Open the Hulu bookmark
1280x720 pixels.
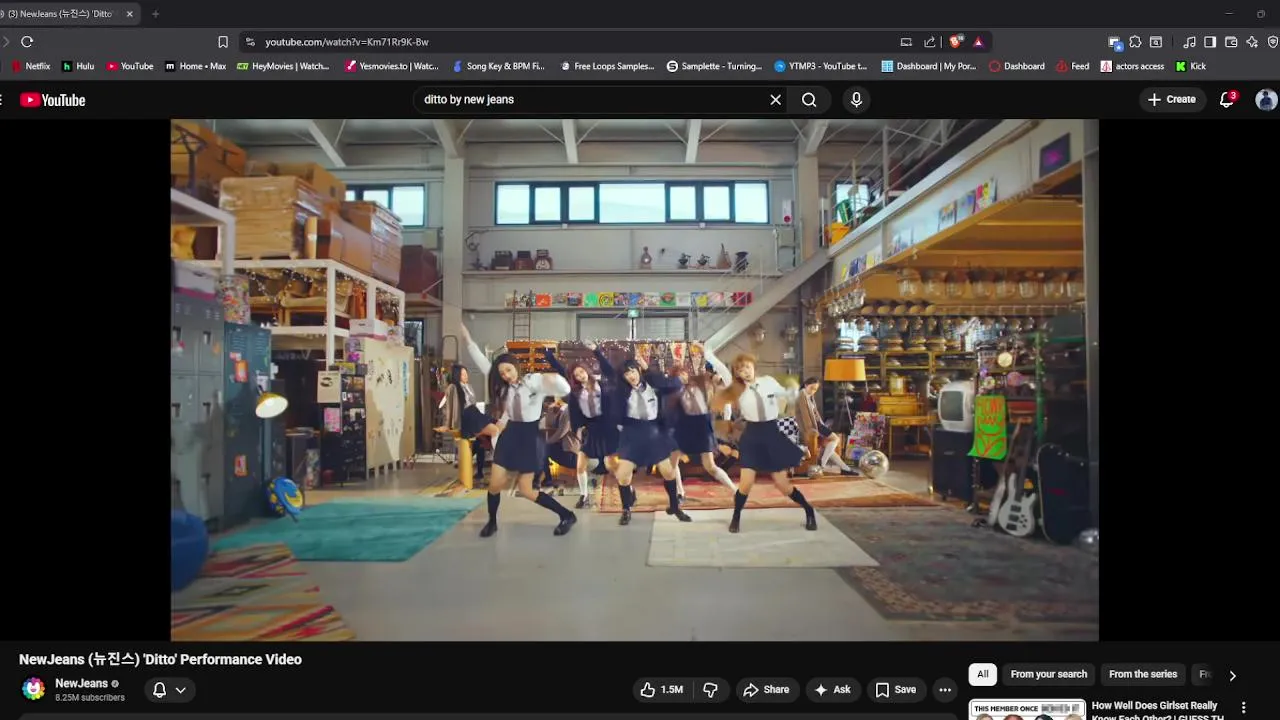click(x=78, y=66)
